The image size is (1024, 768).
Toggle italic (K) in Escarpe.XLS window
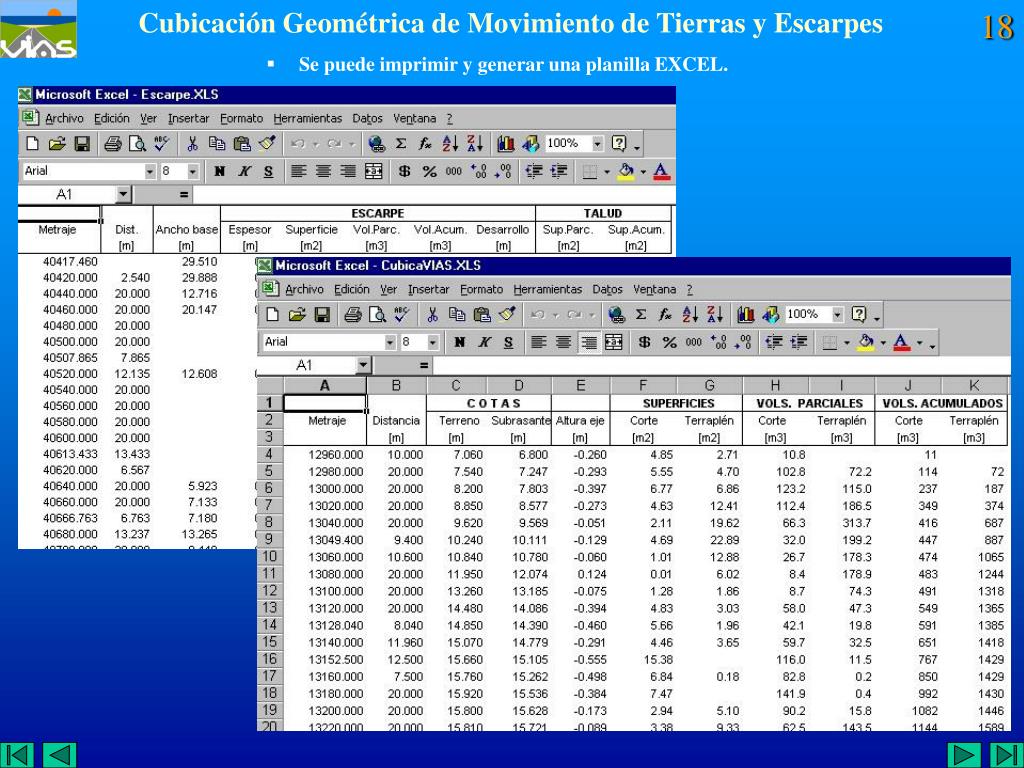coord(244,171)
